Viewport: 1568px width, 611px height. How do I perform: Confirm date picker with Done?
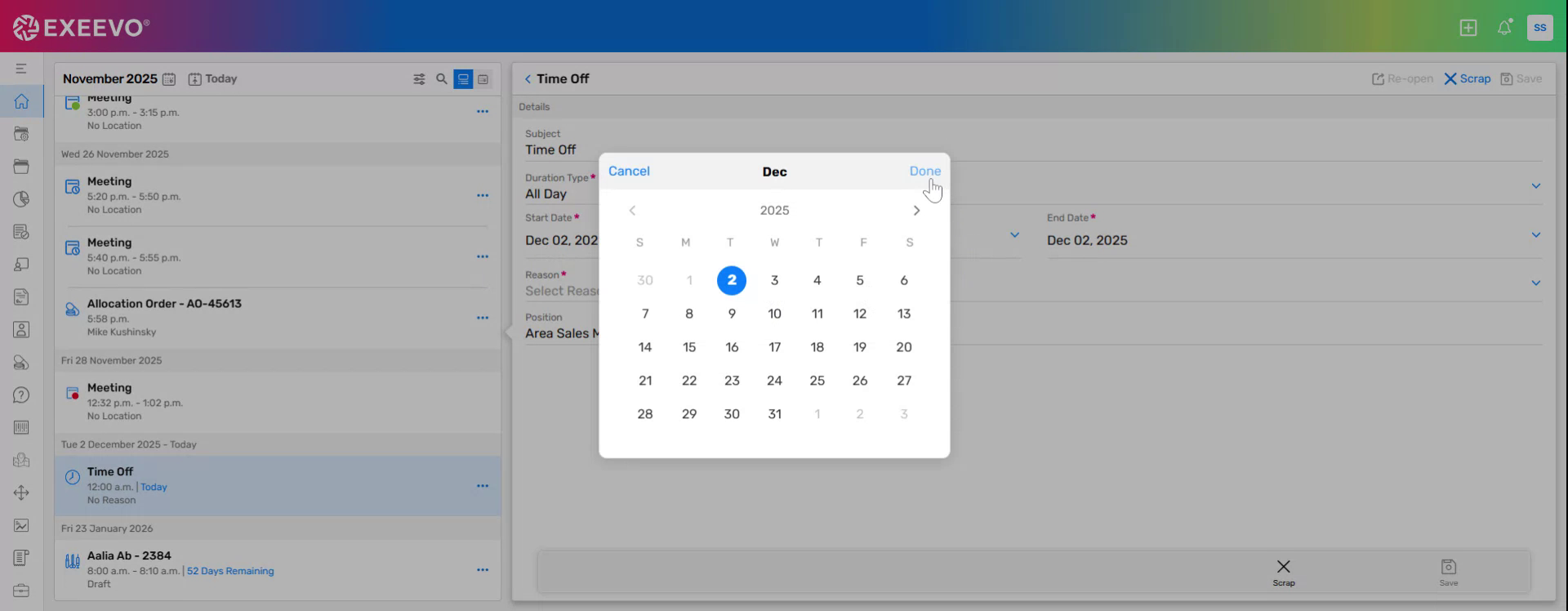pos(925,172)
